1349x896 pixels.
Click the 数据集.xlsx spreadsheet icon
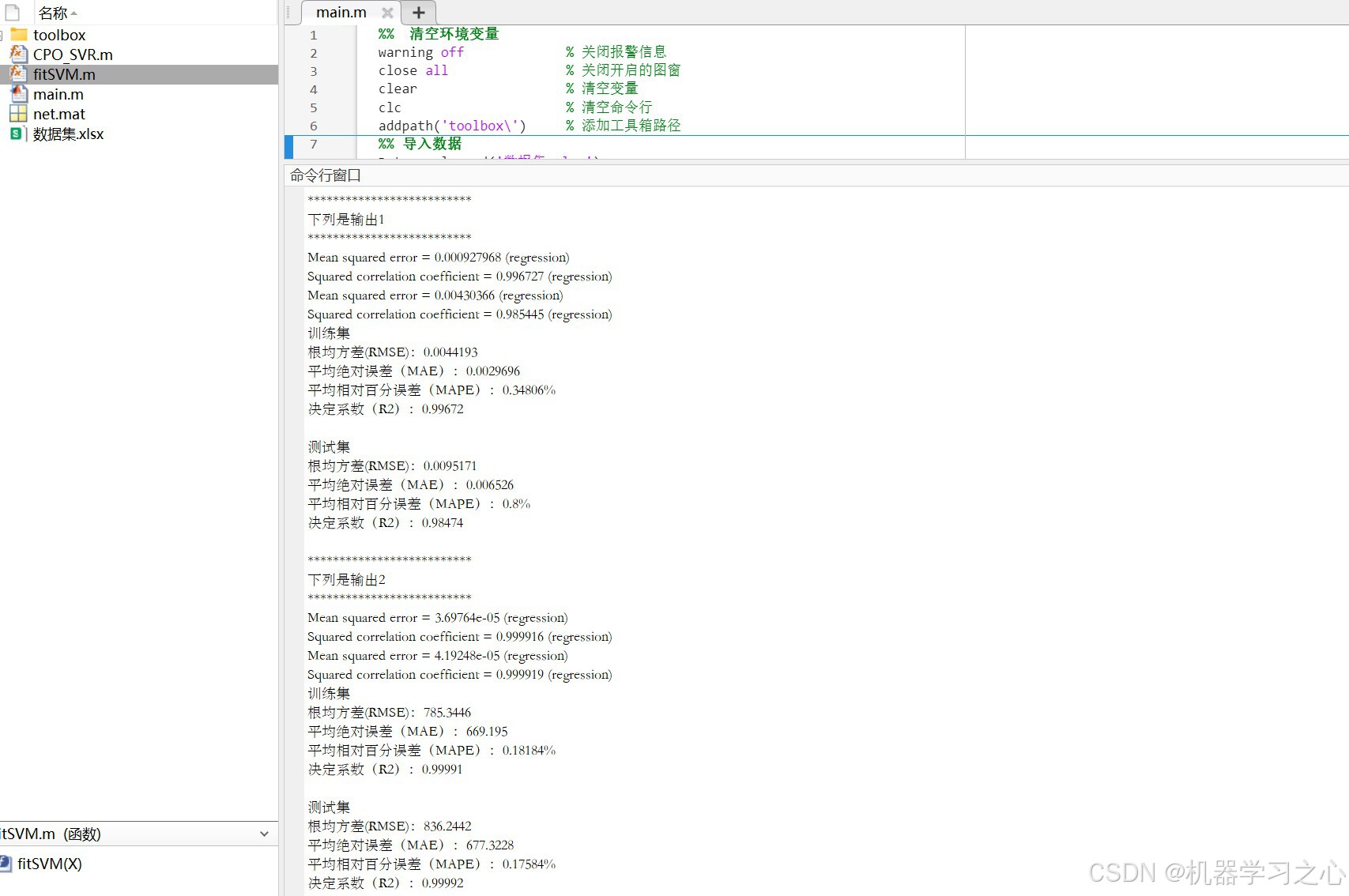tap(19, 134)
